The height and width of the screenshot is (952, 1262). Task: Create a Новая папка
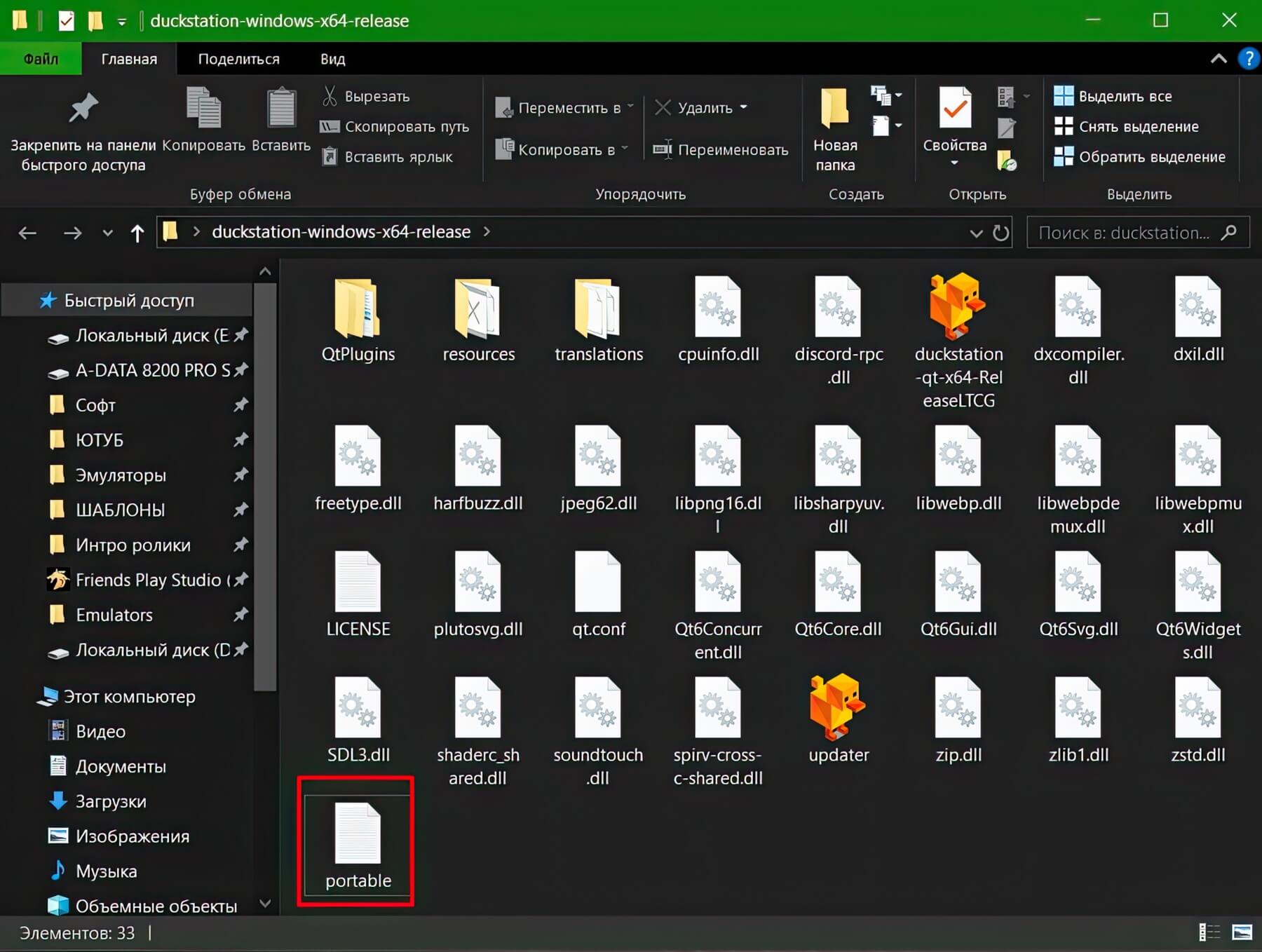835,130
